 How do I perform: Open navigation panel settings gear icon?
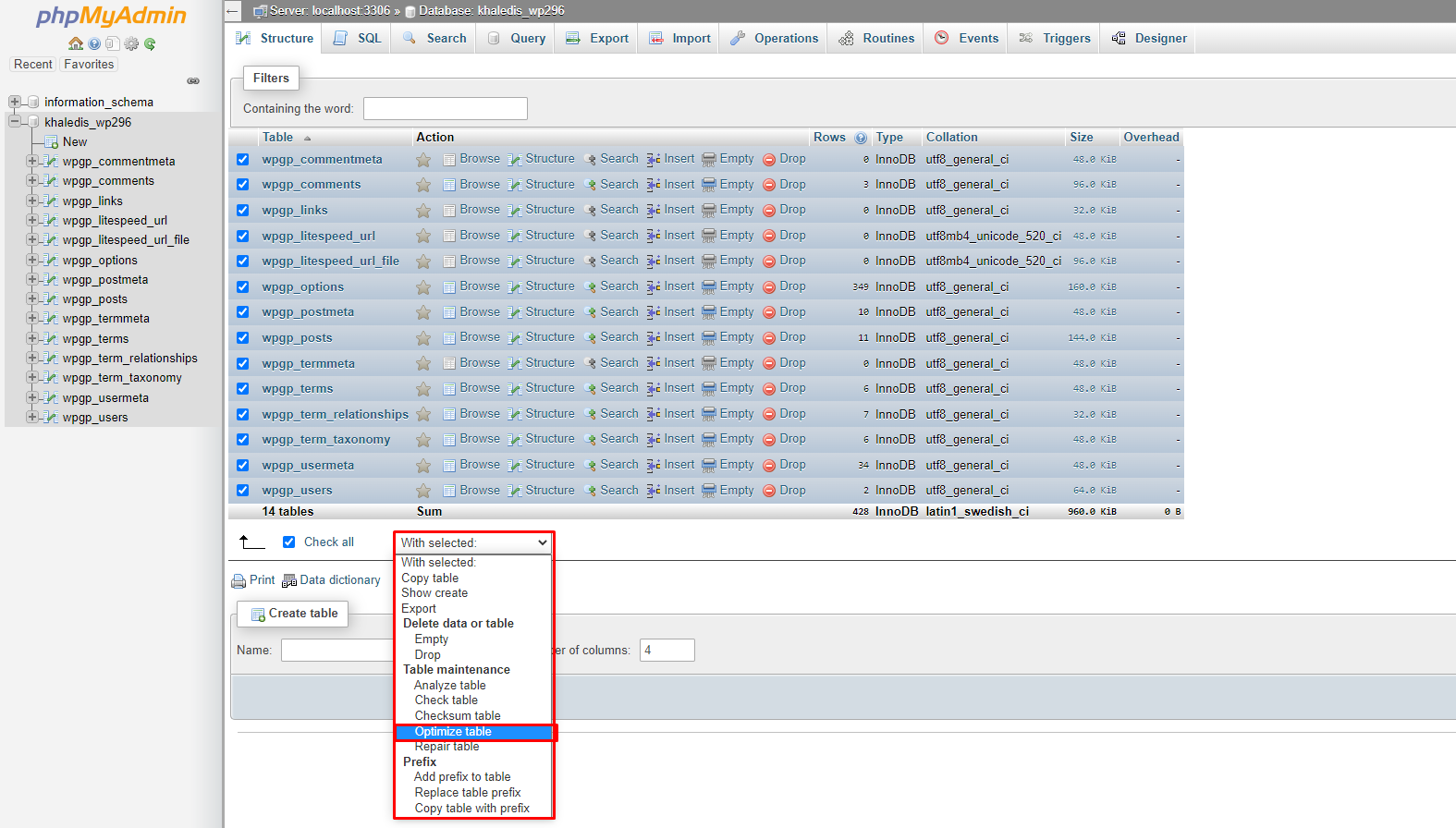click(131, 43)
